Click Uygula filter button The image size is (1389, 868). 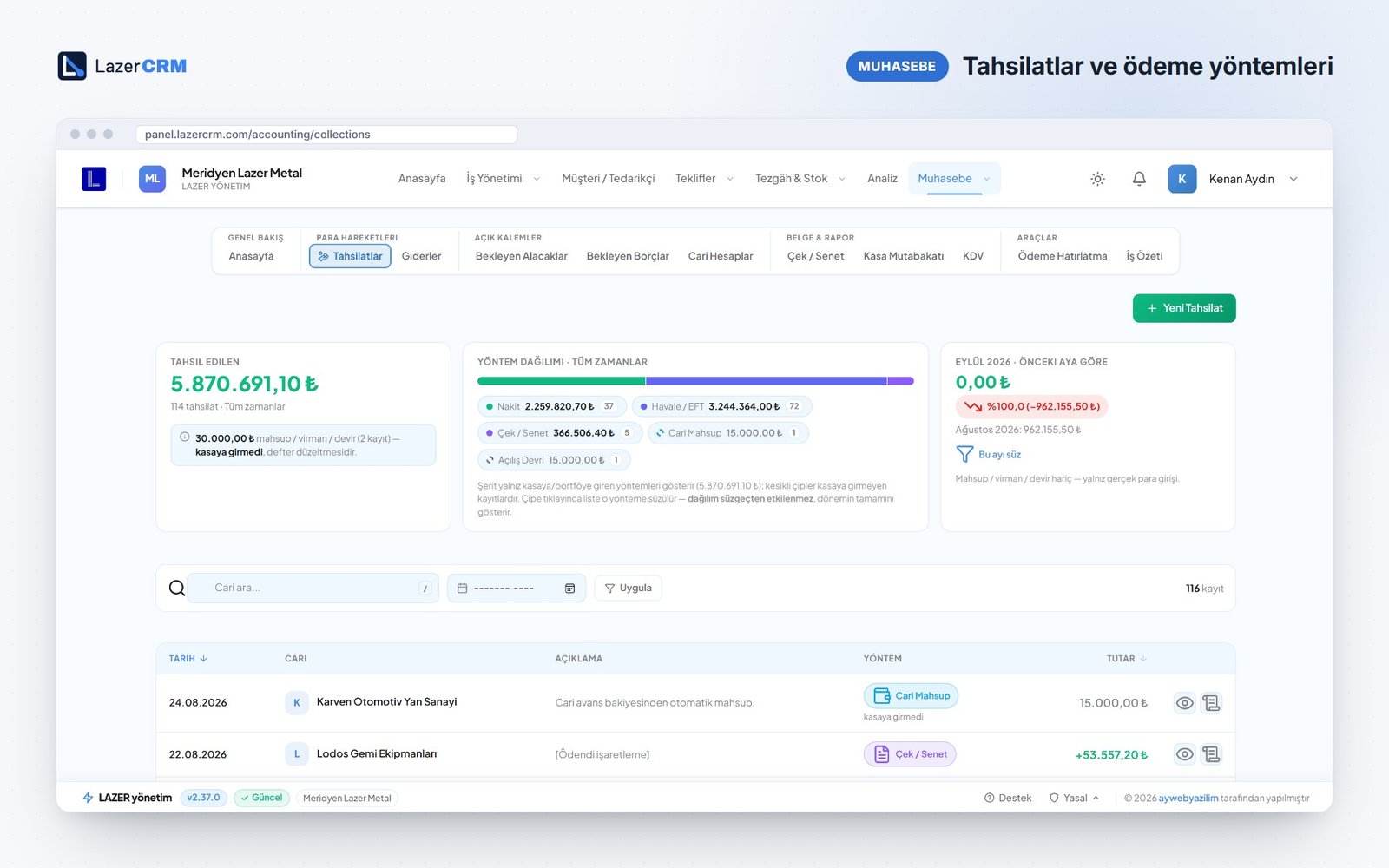tap(629, 588)
